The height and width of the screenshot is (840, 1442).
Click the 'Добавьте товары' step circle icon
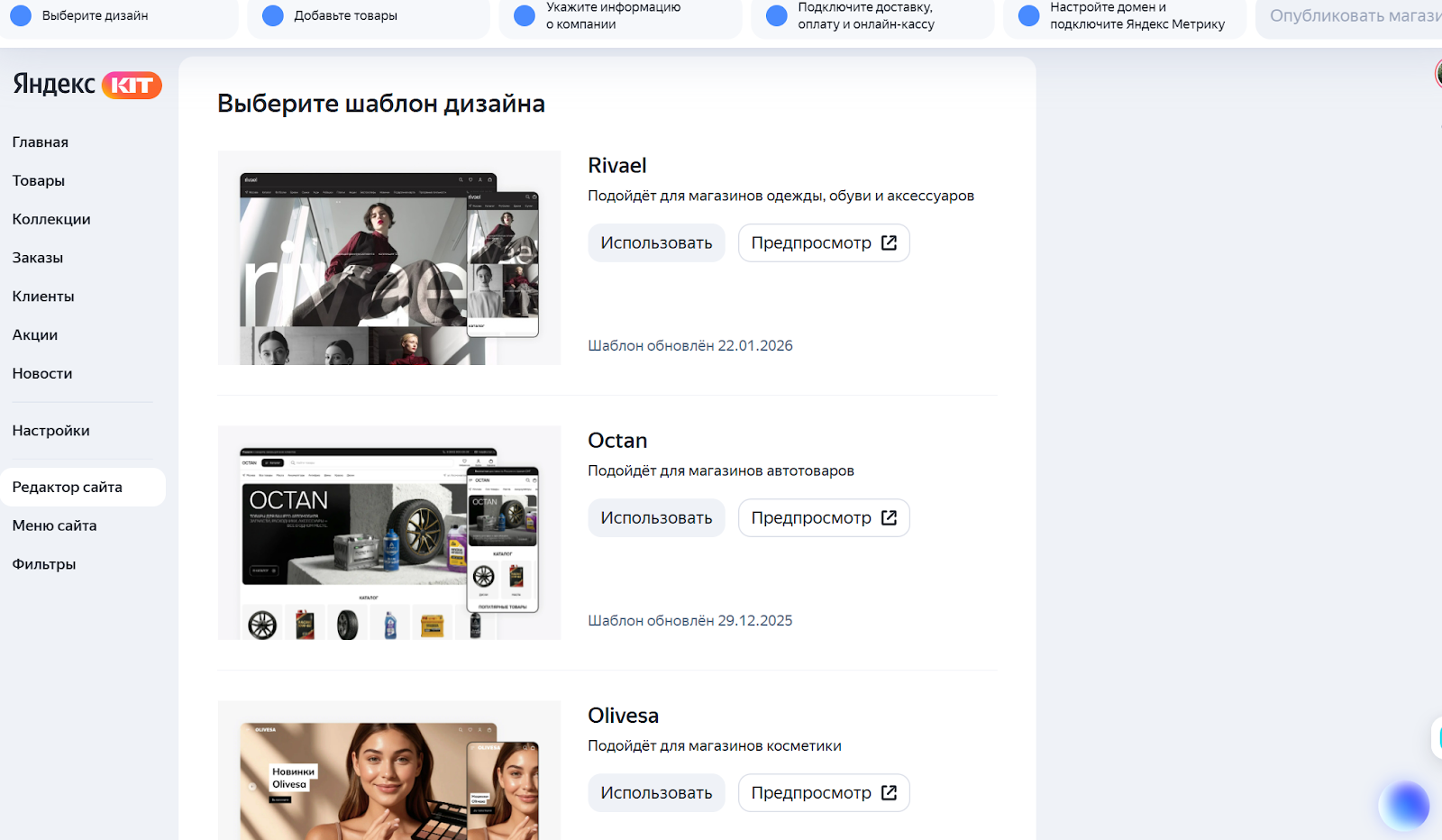tap(272, 15)
